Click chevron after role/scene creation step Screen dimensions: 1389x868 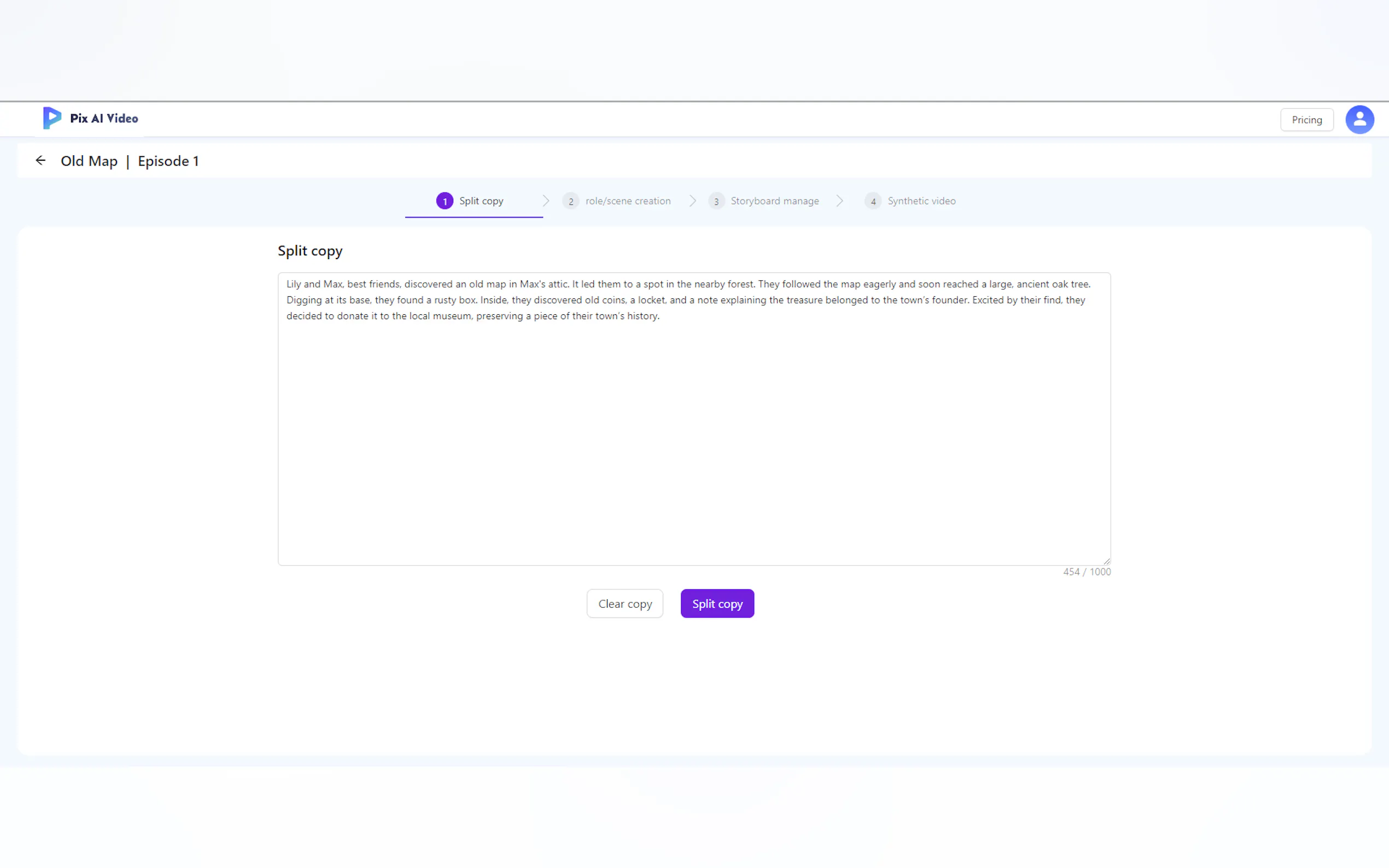[x=692, y=201]
